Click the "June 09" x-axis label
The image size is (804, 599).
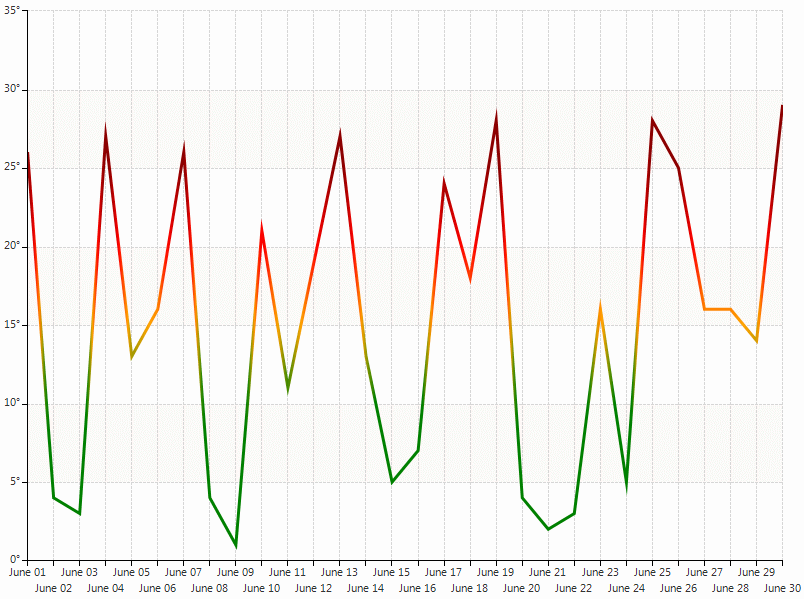pos(235,572)
